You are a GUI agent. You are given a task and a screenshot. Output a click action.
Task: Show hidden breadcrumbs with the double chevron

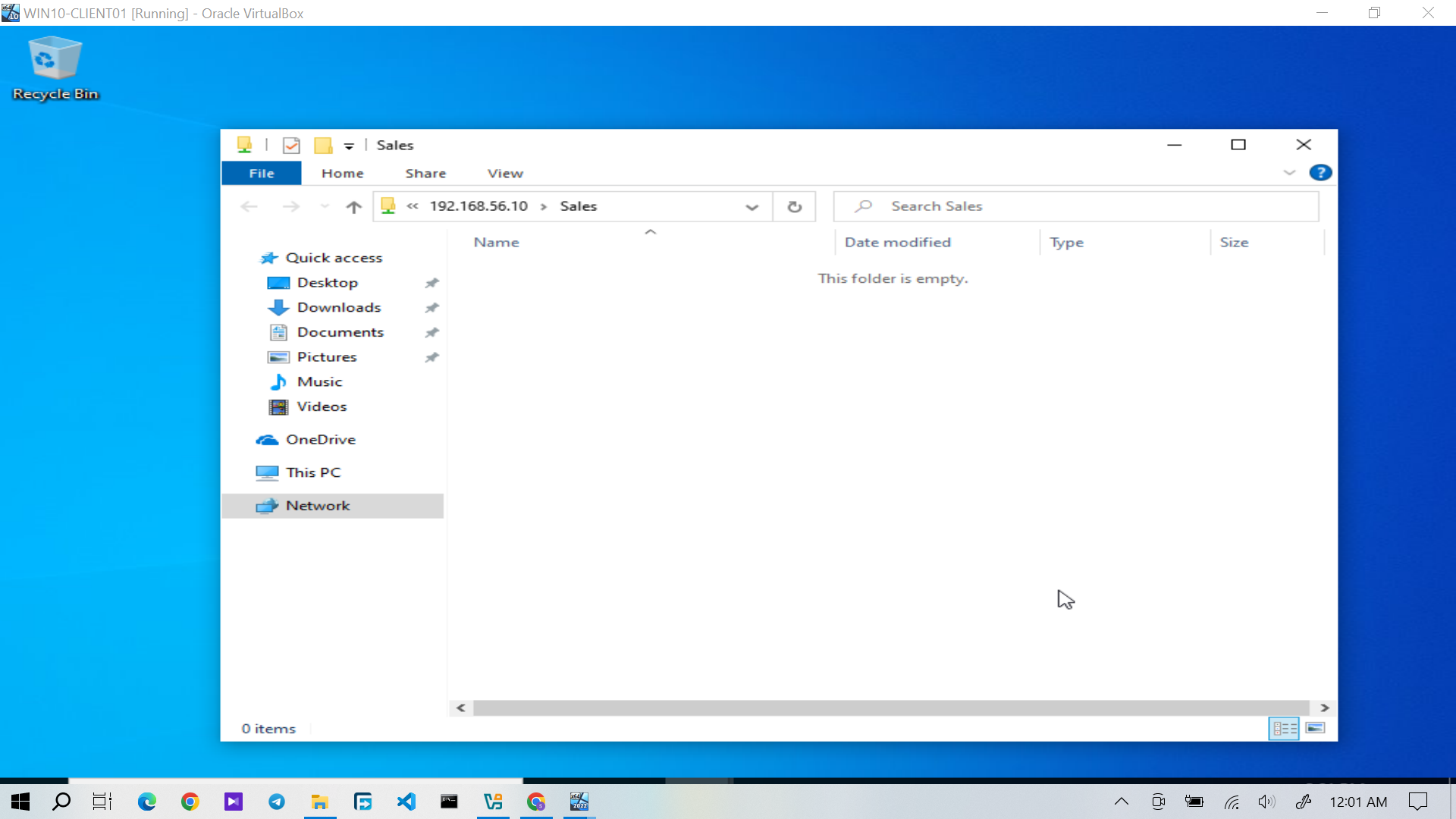pyautogui.click(x=413, y=206)
